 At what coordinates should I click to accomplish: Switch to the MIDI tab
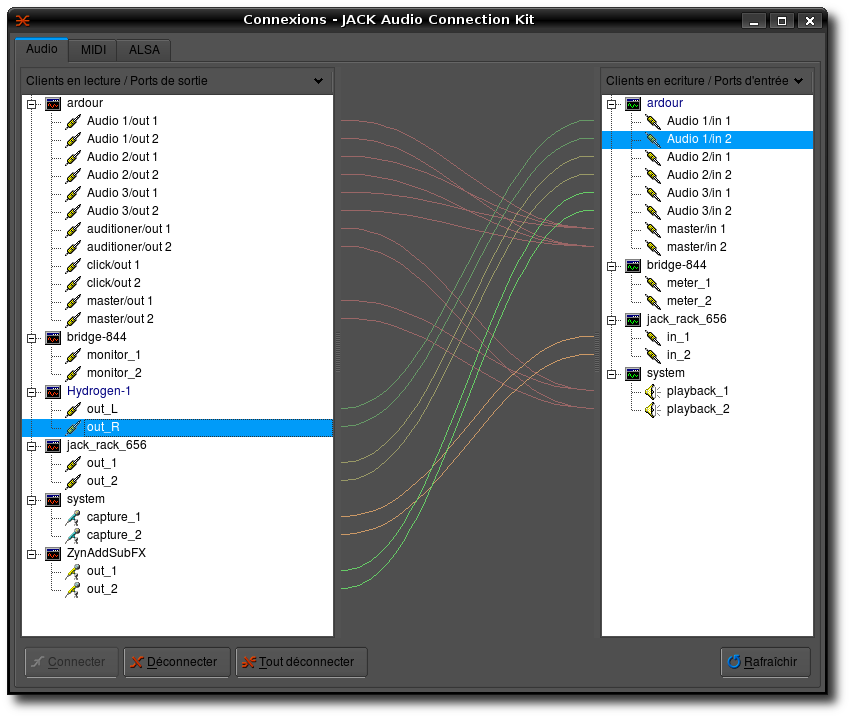93,50
